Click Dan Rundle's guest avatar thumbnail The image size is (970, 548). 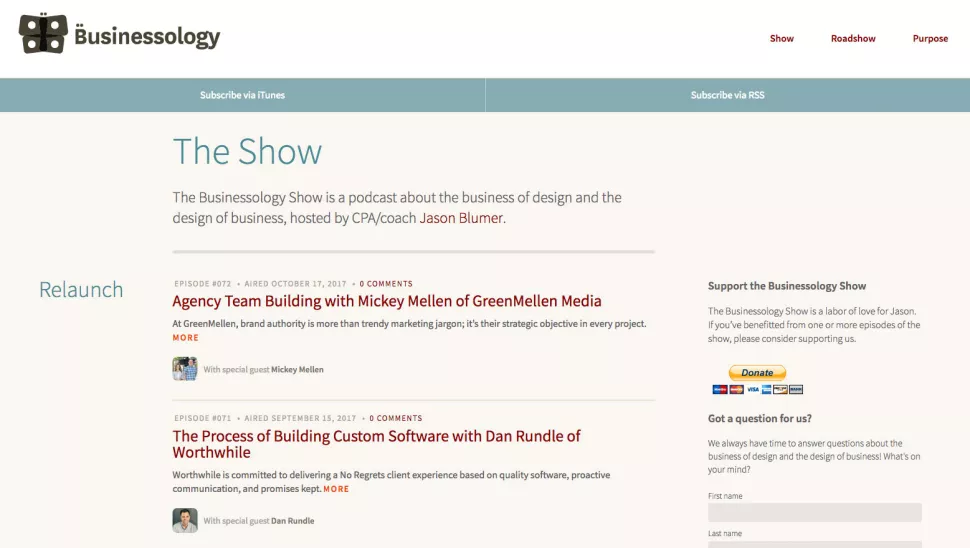185,520
